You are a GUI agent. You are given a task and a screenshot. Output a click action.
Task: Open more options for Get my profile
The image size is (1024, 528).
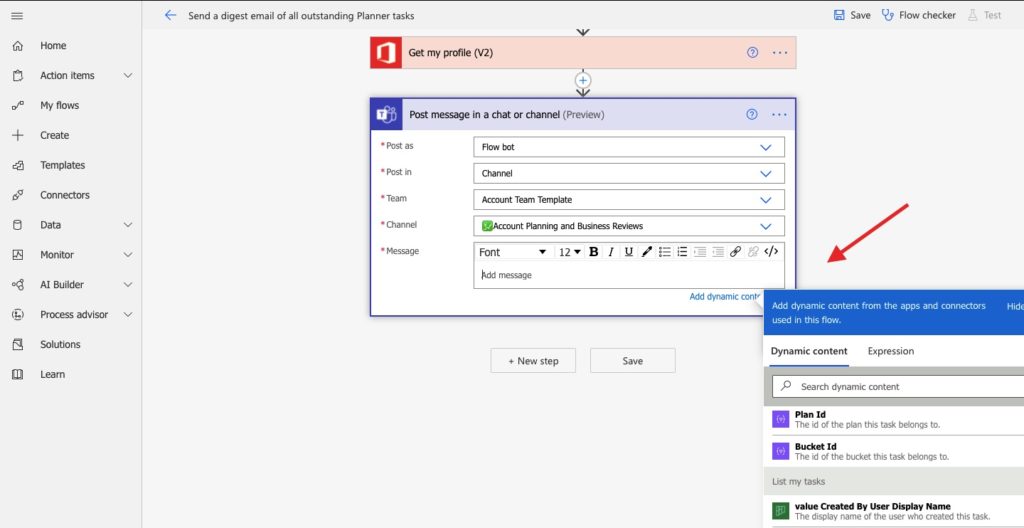coord(780,53)
